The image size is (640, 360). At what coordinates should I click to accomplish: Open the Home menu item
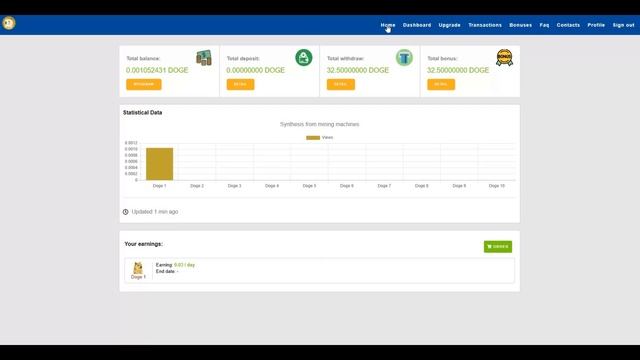pyautogui.click(x=388, y=25)
